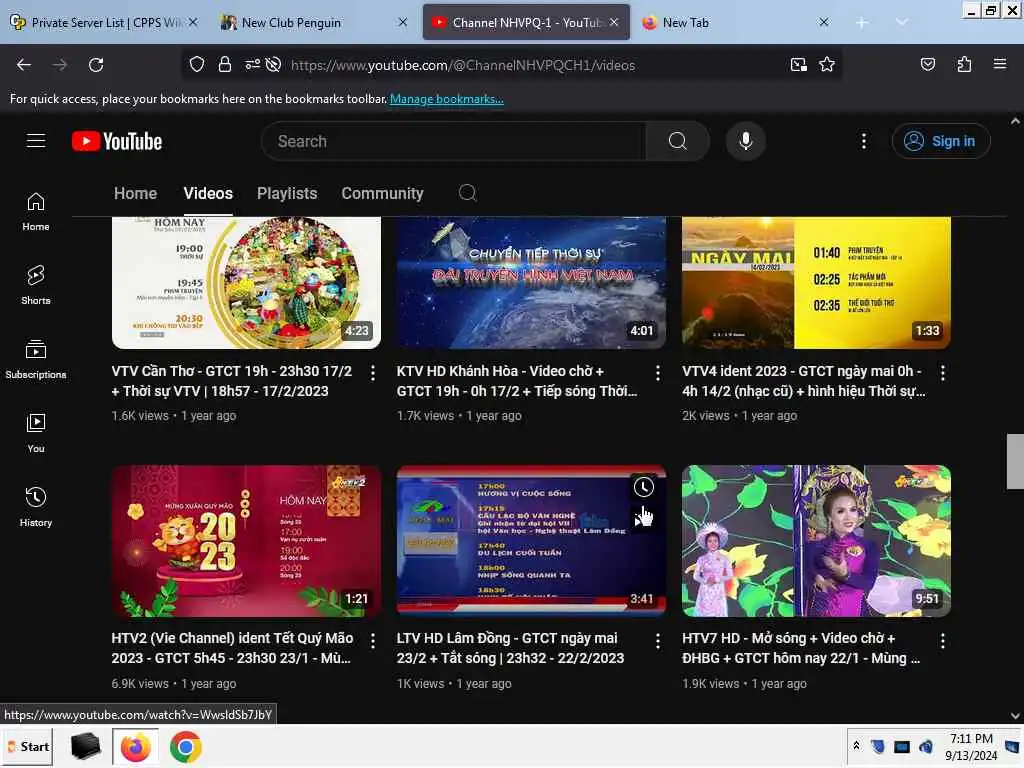Select the channel Videos tab
The image size is (1024, 768).
click(x=208, y=193)
